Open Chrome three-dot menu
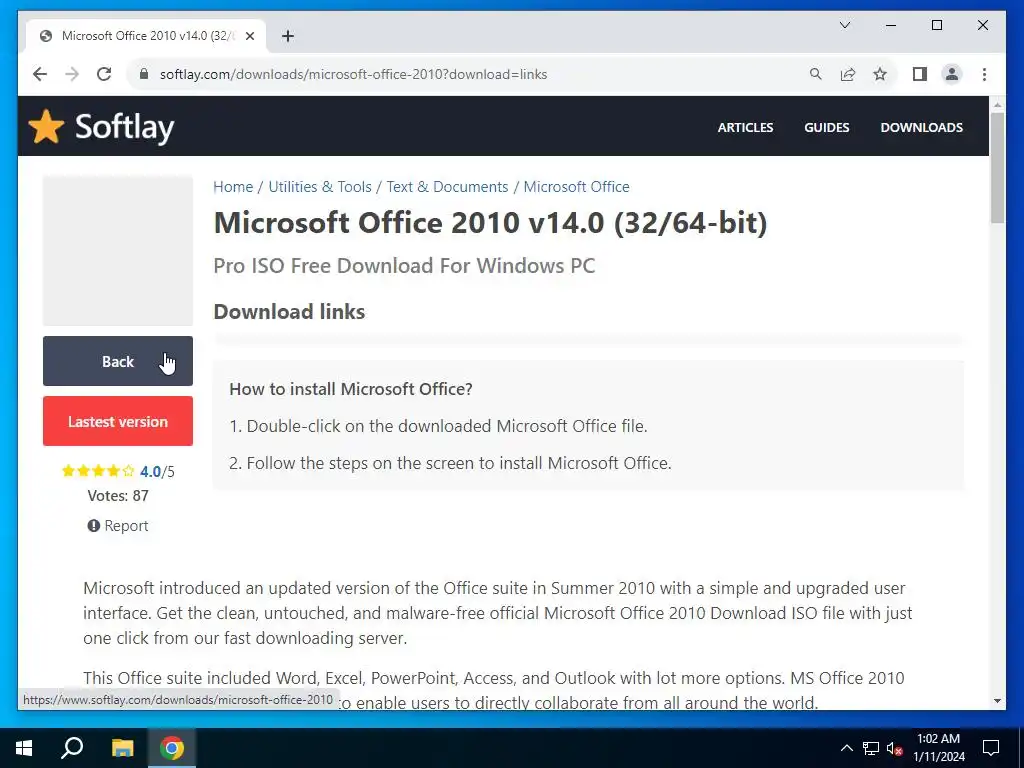1024x768 pixels. coord(984,74)
